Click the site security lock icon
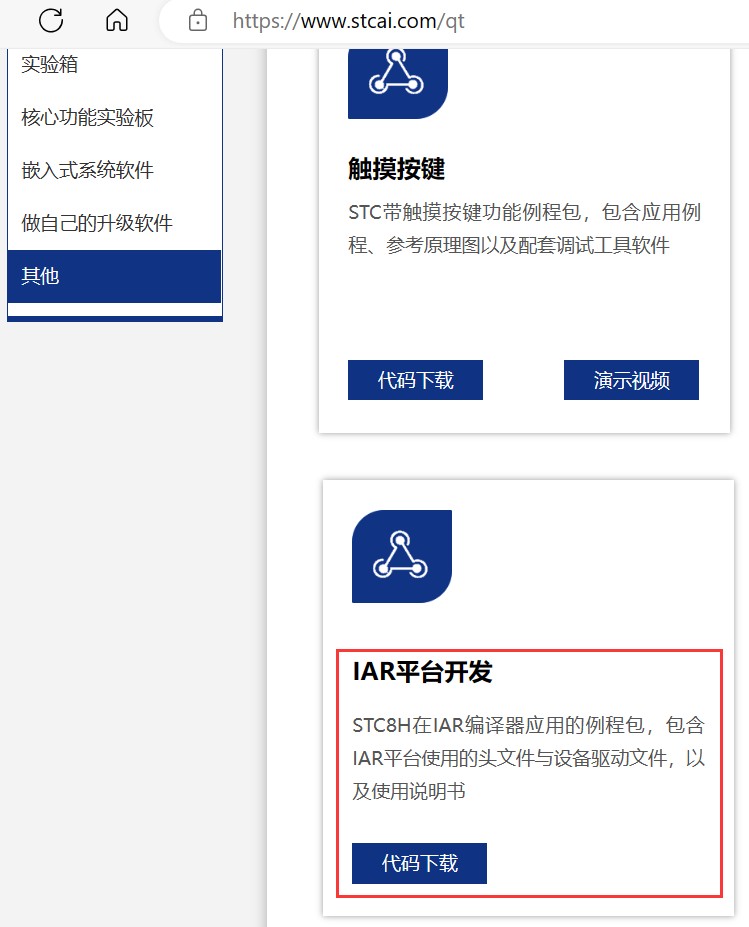The height and width of the screenshot is (927, 749). point(197,21)
